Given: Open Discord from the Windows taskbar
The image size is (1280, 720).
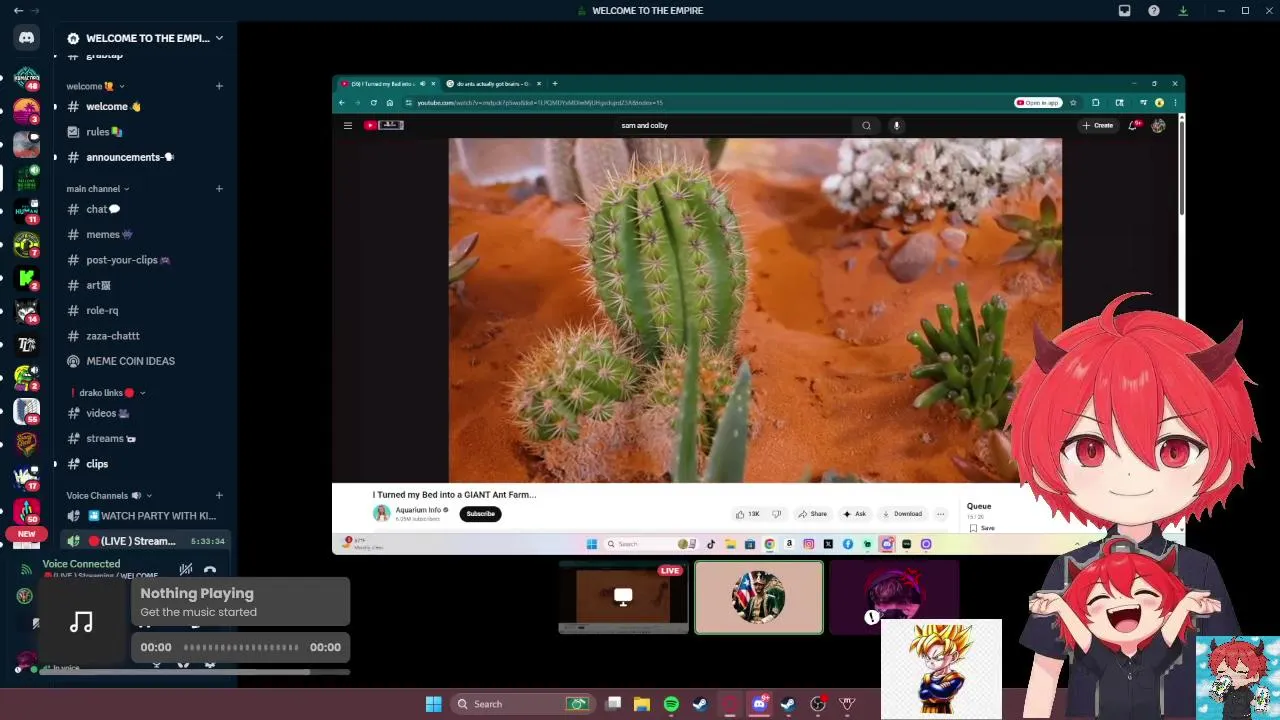Looking at the screenshot, I should coord(759,704).
